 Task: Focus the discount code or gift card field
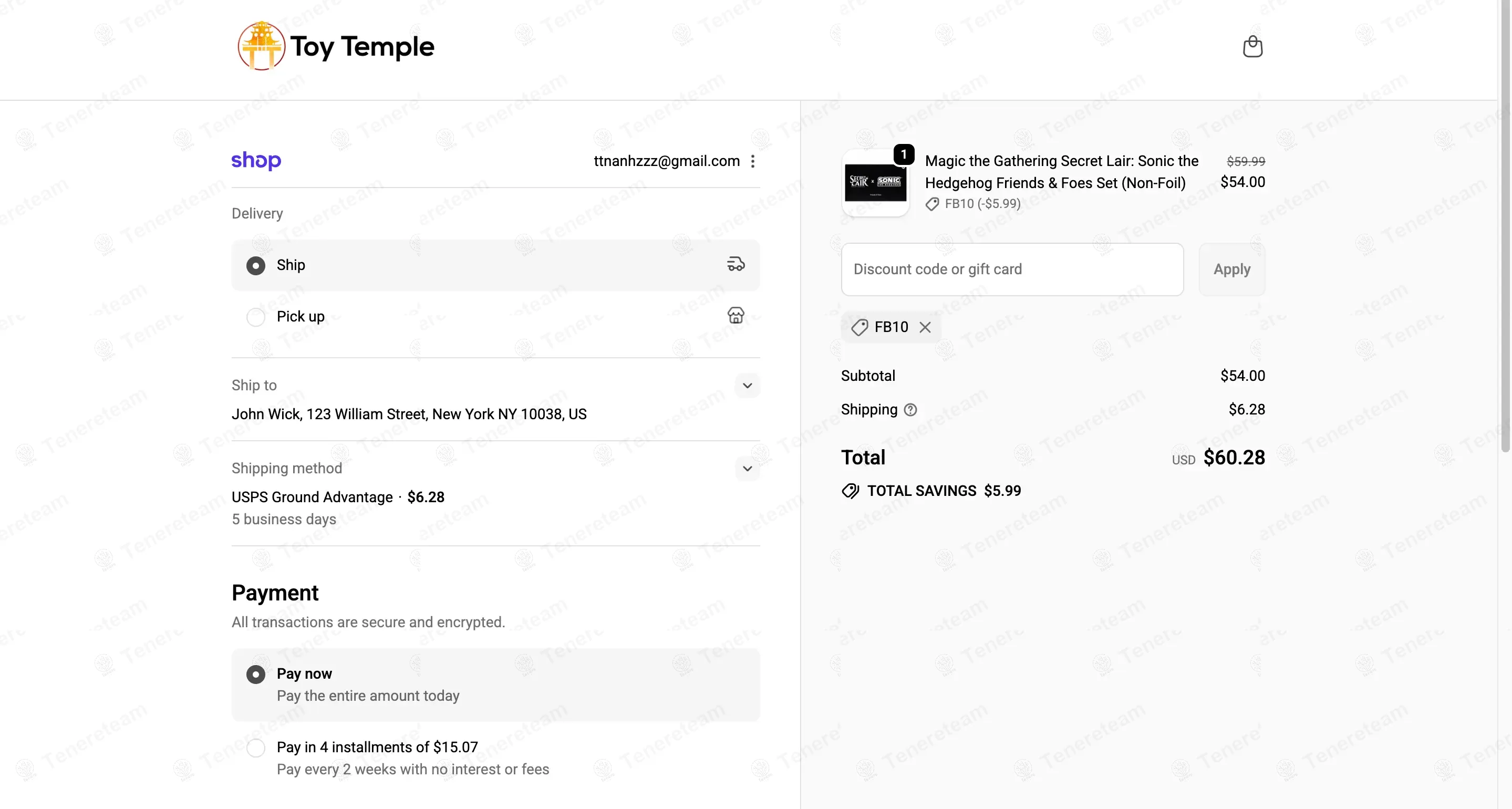(x=1012, y=269)
